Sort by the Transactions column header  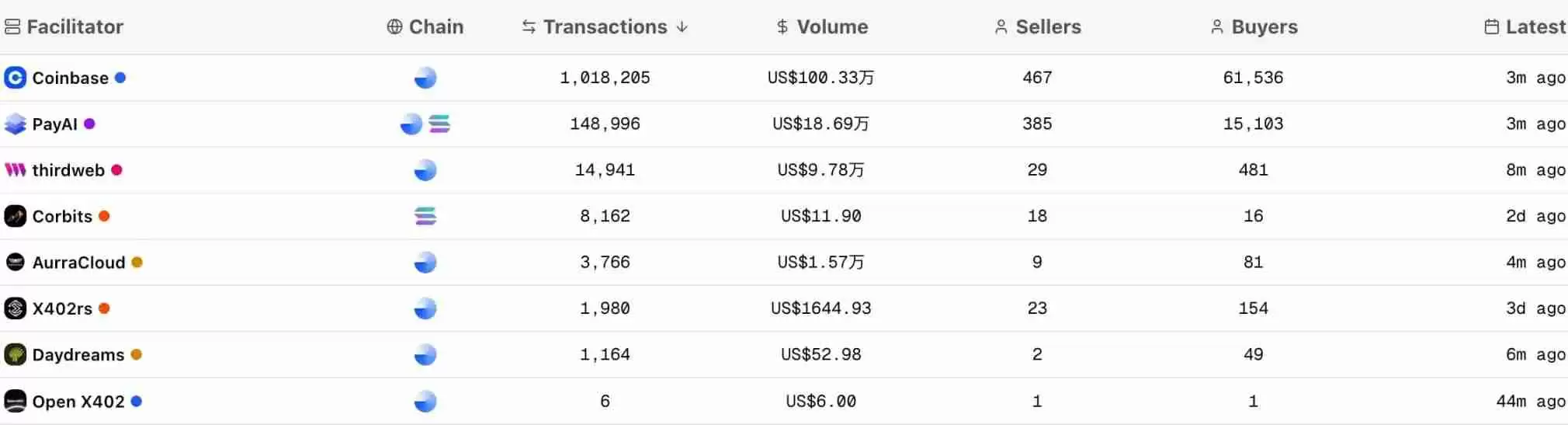[604, 27]
